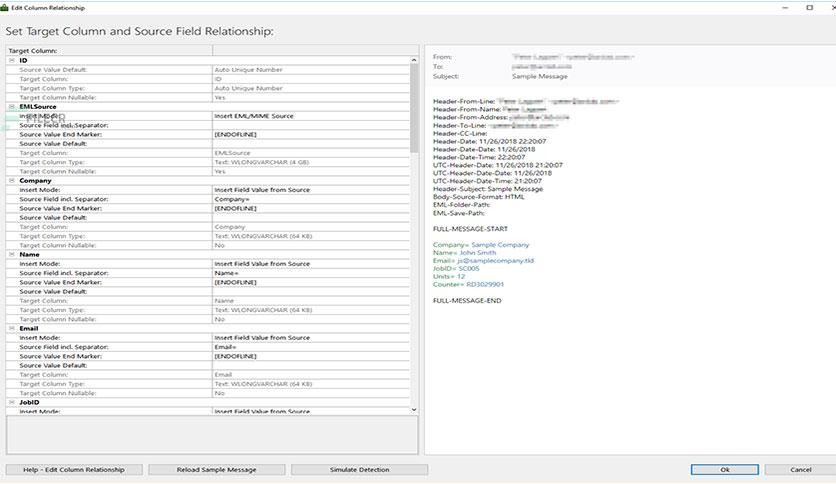Click 'Header-Date: 11/26/2018 22:20:07' line
This screenshot has width=836, height=484.
[x=489, y=141]
